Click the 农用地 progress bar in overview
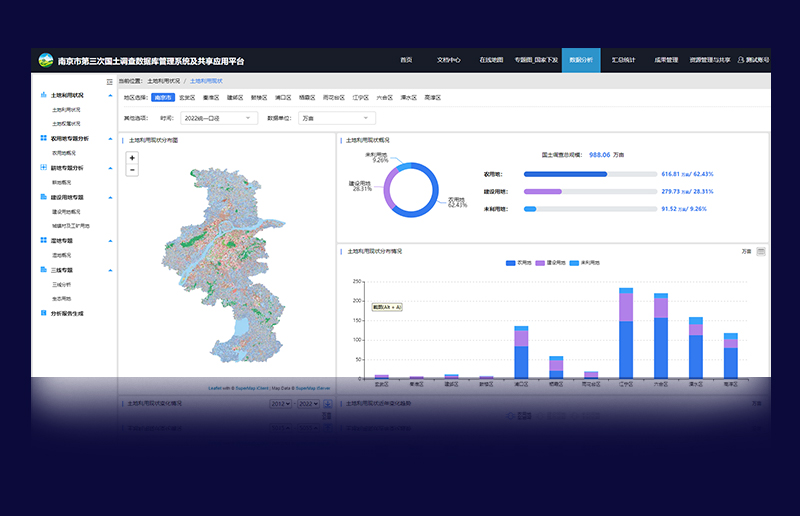 [590, 174]
